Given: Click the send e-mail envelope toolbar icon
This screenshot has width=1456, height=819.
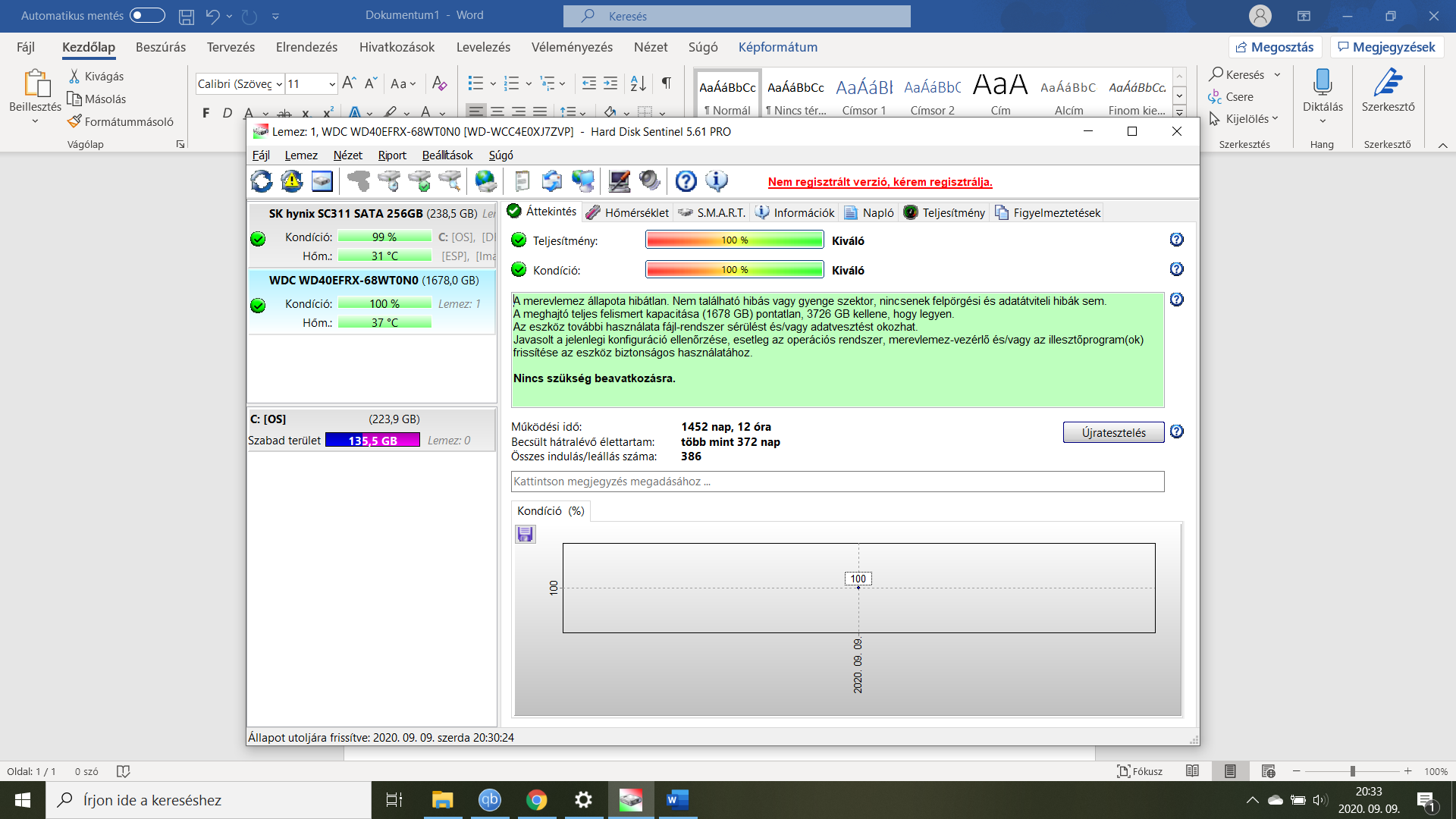Looking at the screenshot, I should point(552,181).
